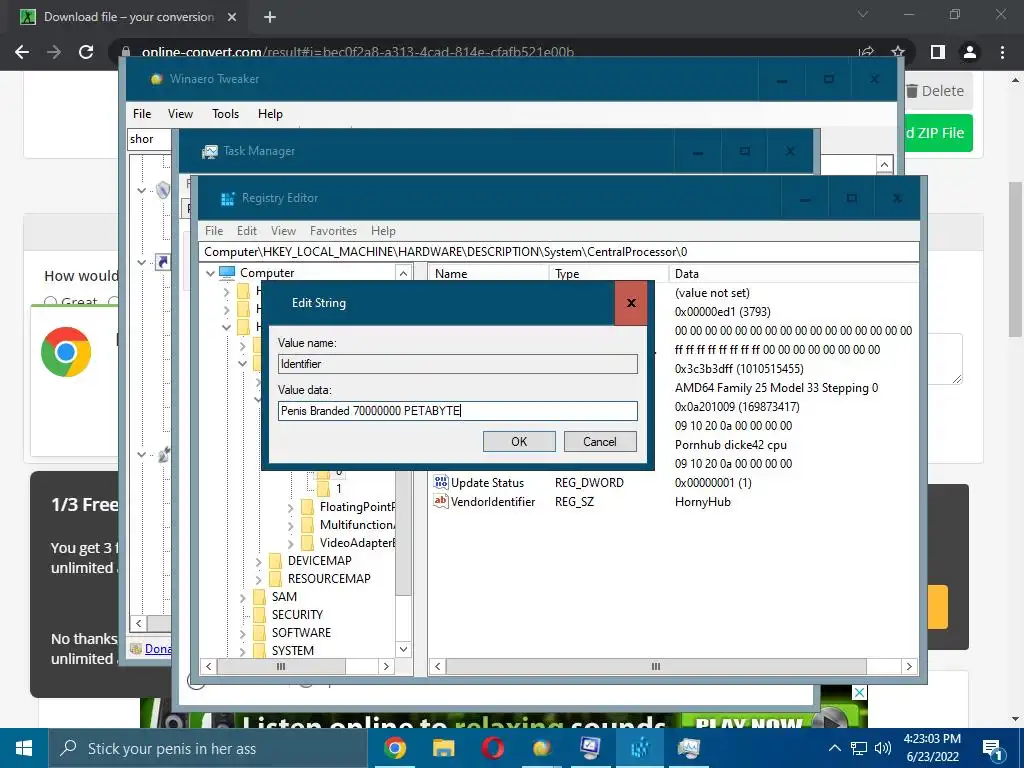Open the Chrome profile menu
1024x768 pixels.
970,52
